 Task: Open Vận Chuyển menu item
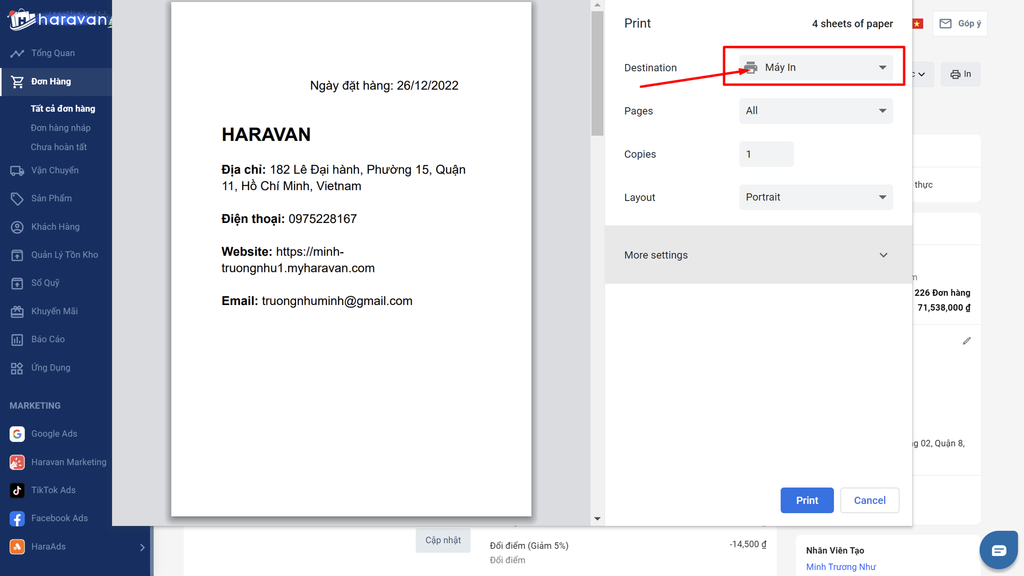(x=56, y=170)
